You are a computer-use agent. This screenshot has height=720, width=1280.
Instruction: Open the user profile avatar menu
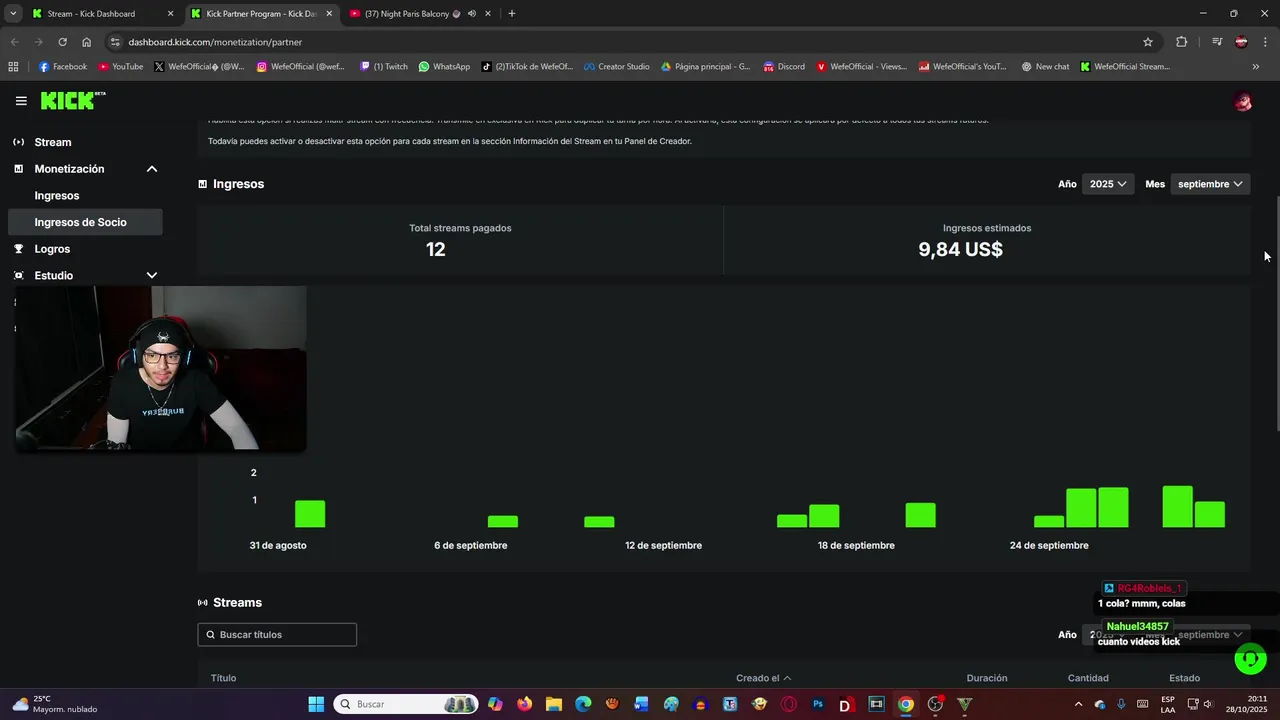pyautogui.click(x=1243, y=101)
